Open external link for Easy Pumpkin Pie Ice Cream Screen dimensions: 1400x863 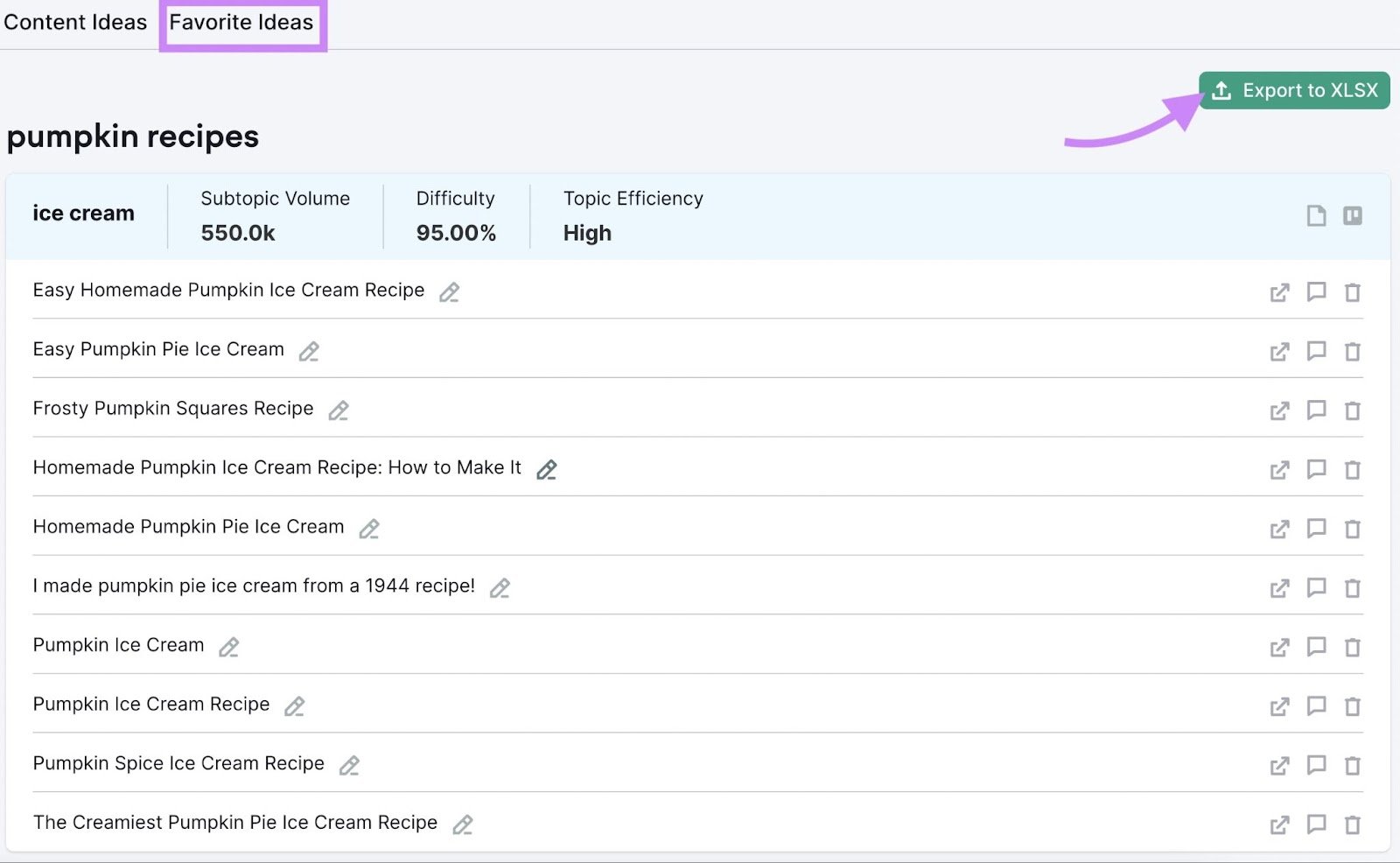point(1279,352)
